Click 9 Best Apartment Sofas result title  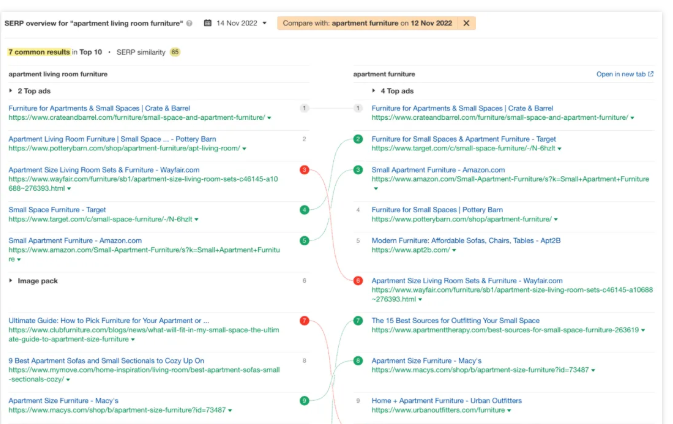point(106,360)
